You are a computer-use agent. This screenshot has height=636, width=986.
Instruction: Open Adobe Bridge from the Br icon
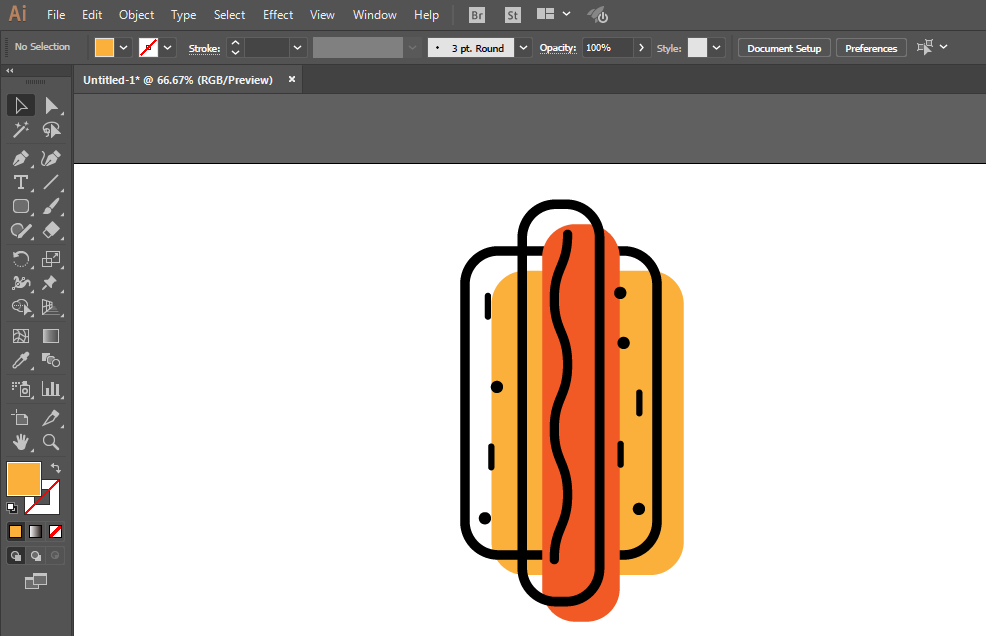click(478, 15)
